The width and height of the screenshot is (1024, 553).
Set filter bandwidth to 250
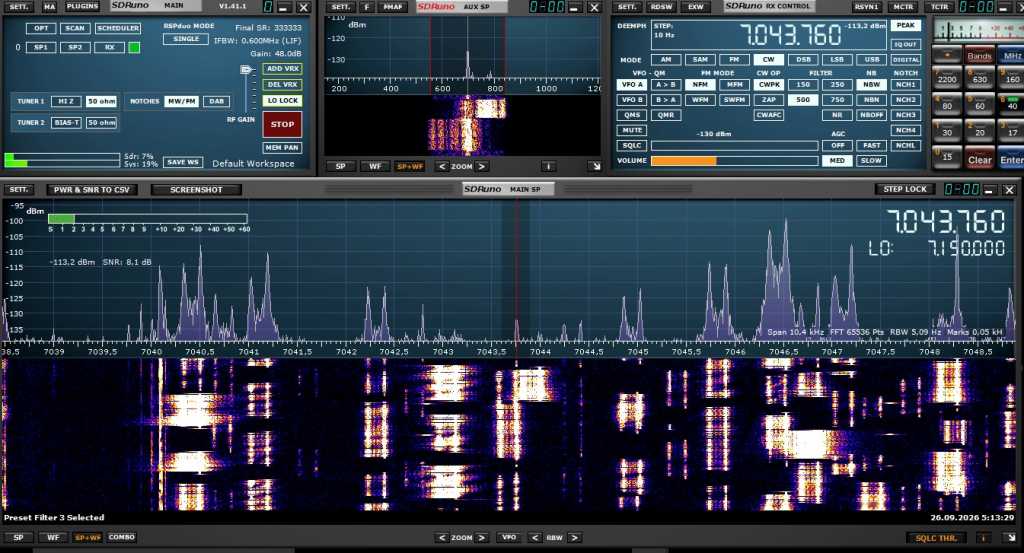pyautogui.click(x=837, y=85)
